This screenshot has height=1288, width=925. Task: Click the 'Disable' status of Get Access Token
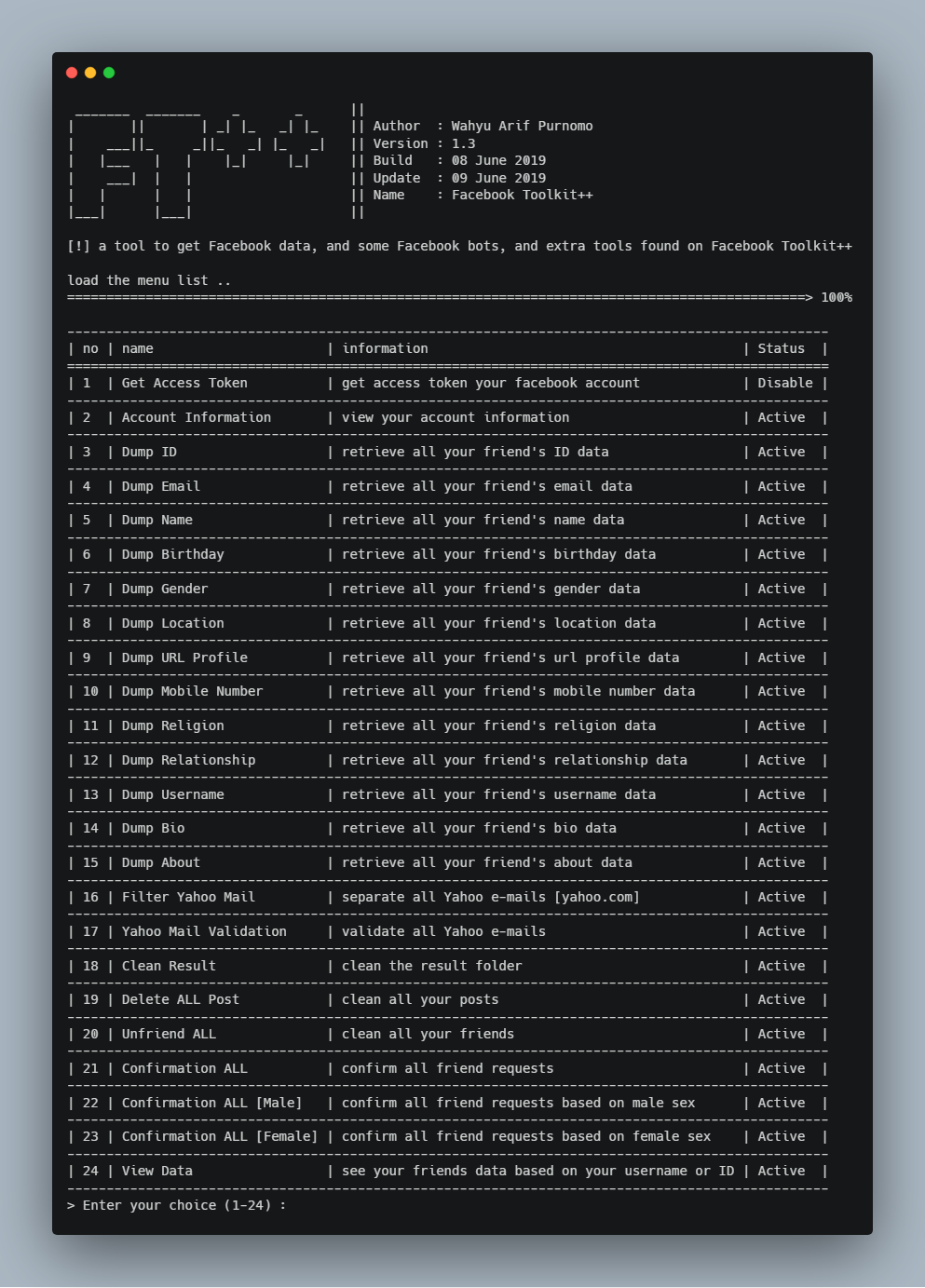(785, 383)
